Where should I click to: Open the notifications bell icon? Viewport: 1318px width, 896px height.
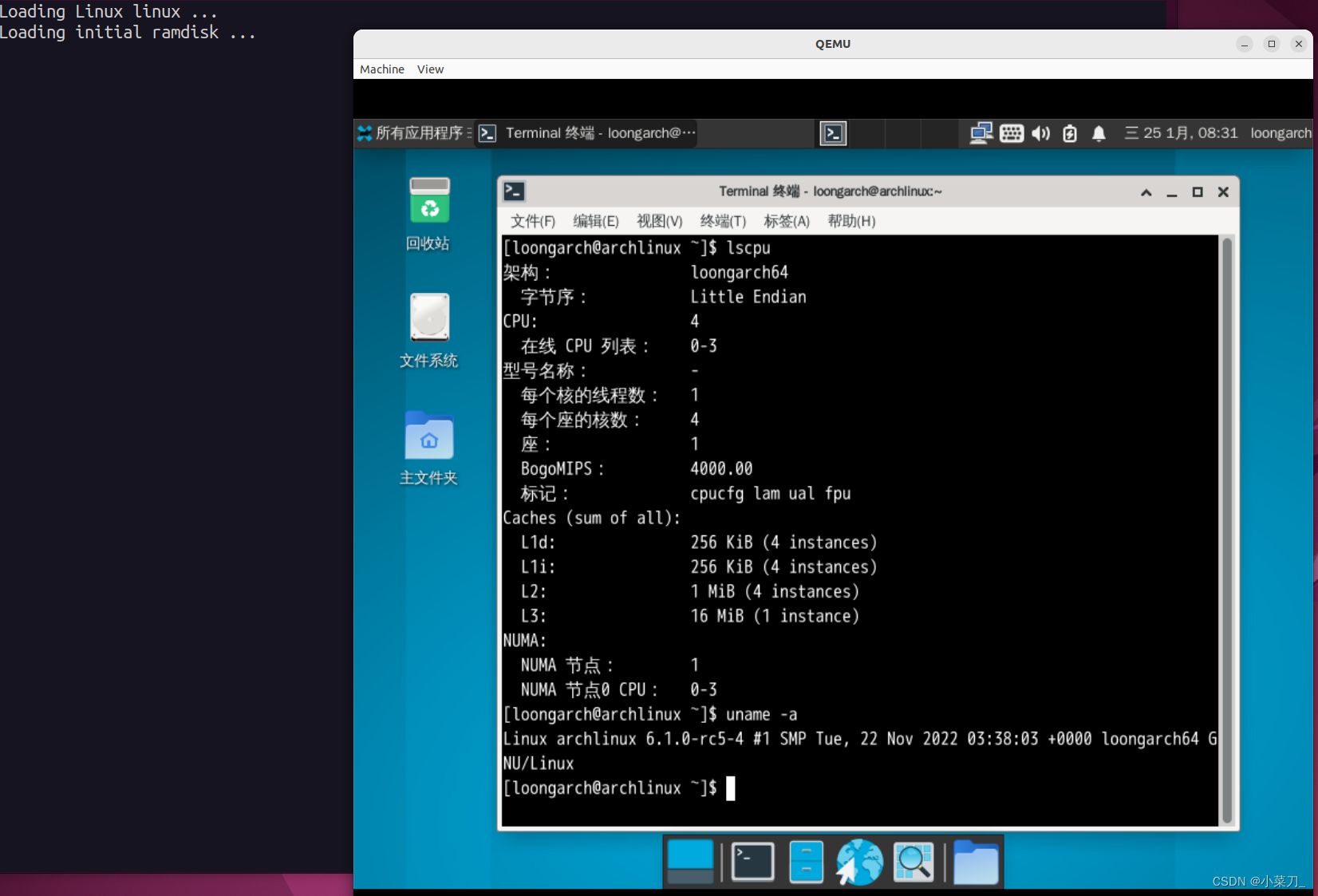[1099, 133]
